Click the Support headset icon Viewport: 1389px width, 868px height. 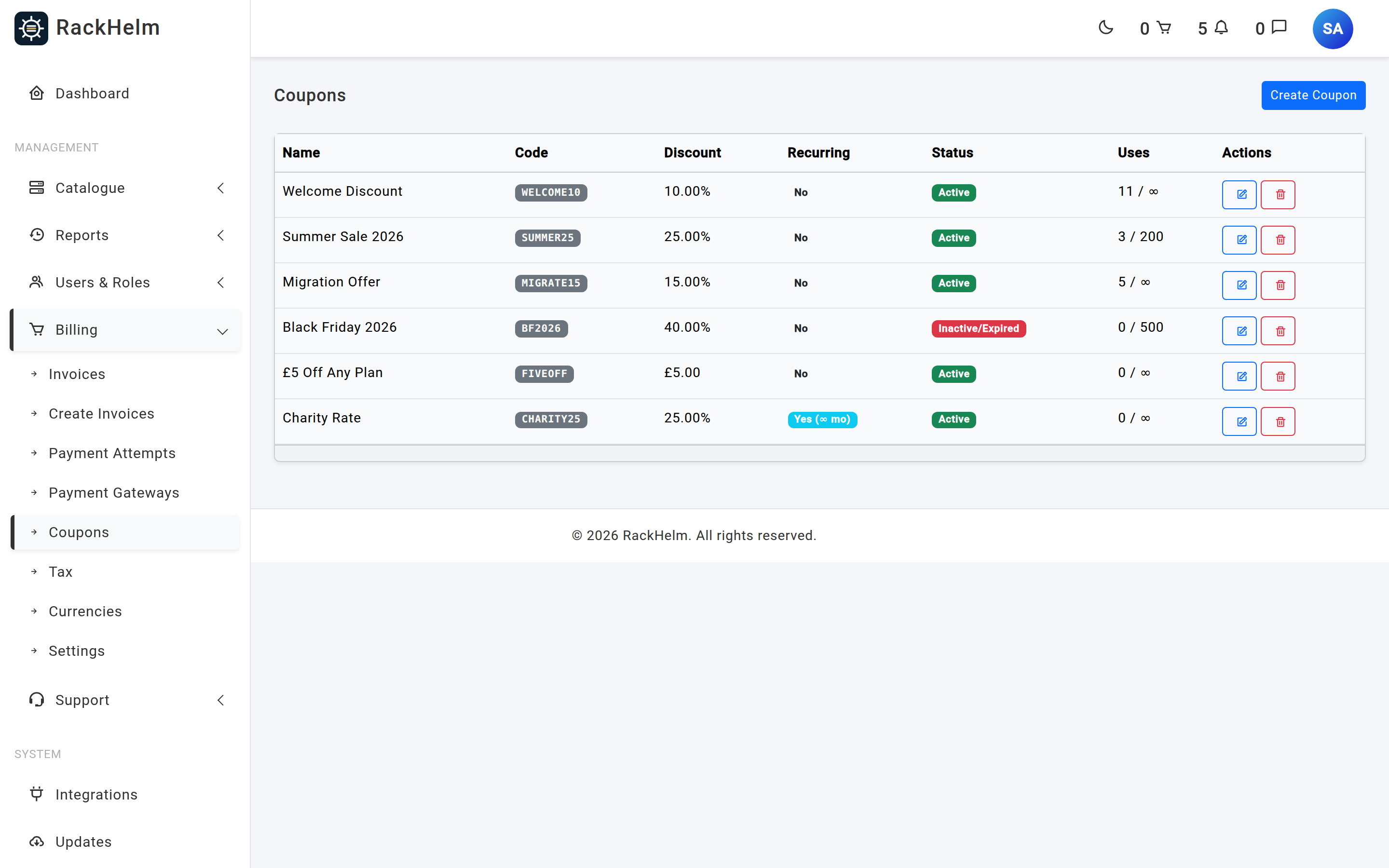click(x=37, y=700)
